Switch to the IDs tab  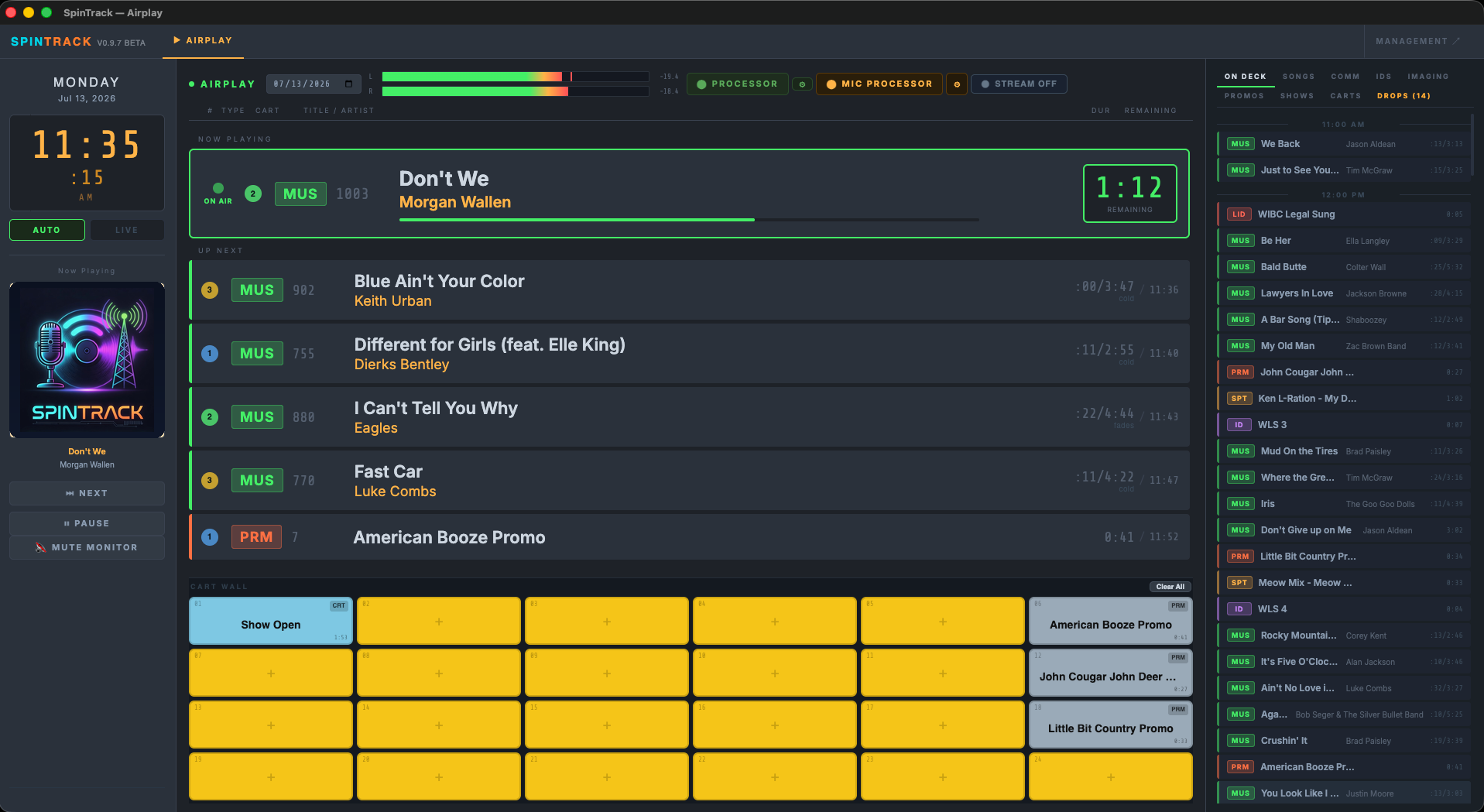point(1383,77)
